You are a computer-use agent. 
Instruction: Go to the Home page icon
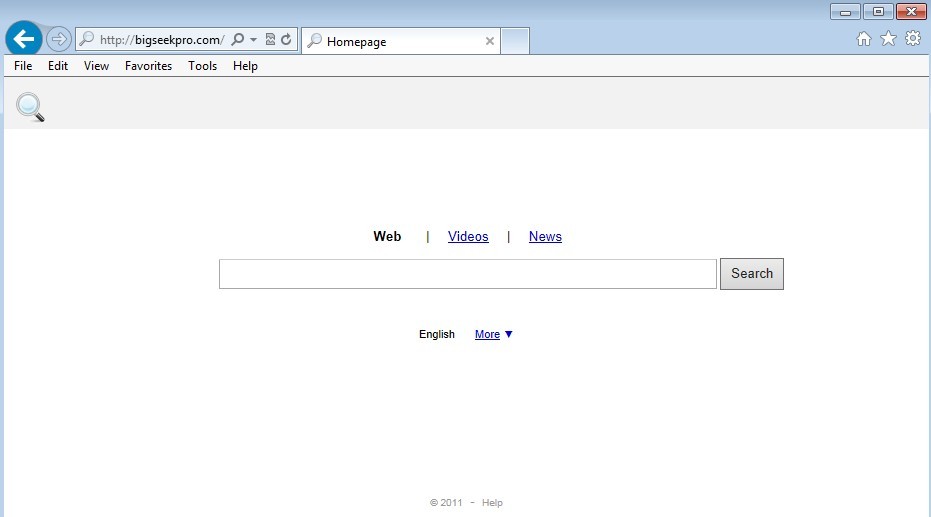(864, 39)
